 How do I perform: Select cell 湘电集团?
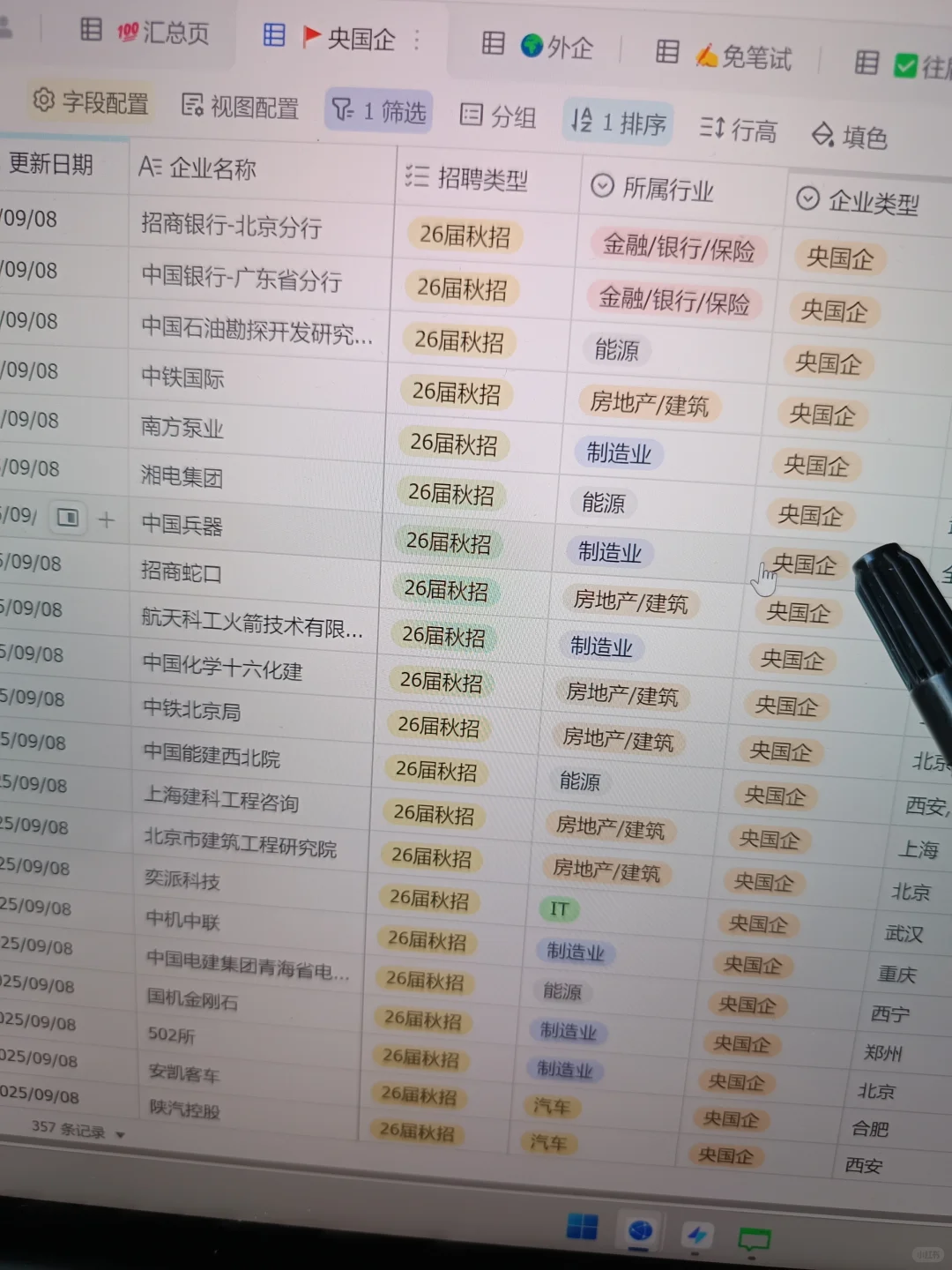(182, 476)
